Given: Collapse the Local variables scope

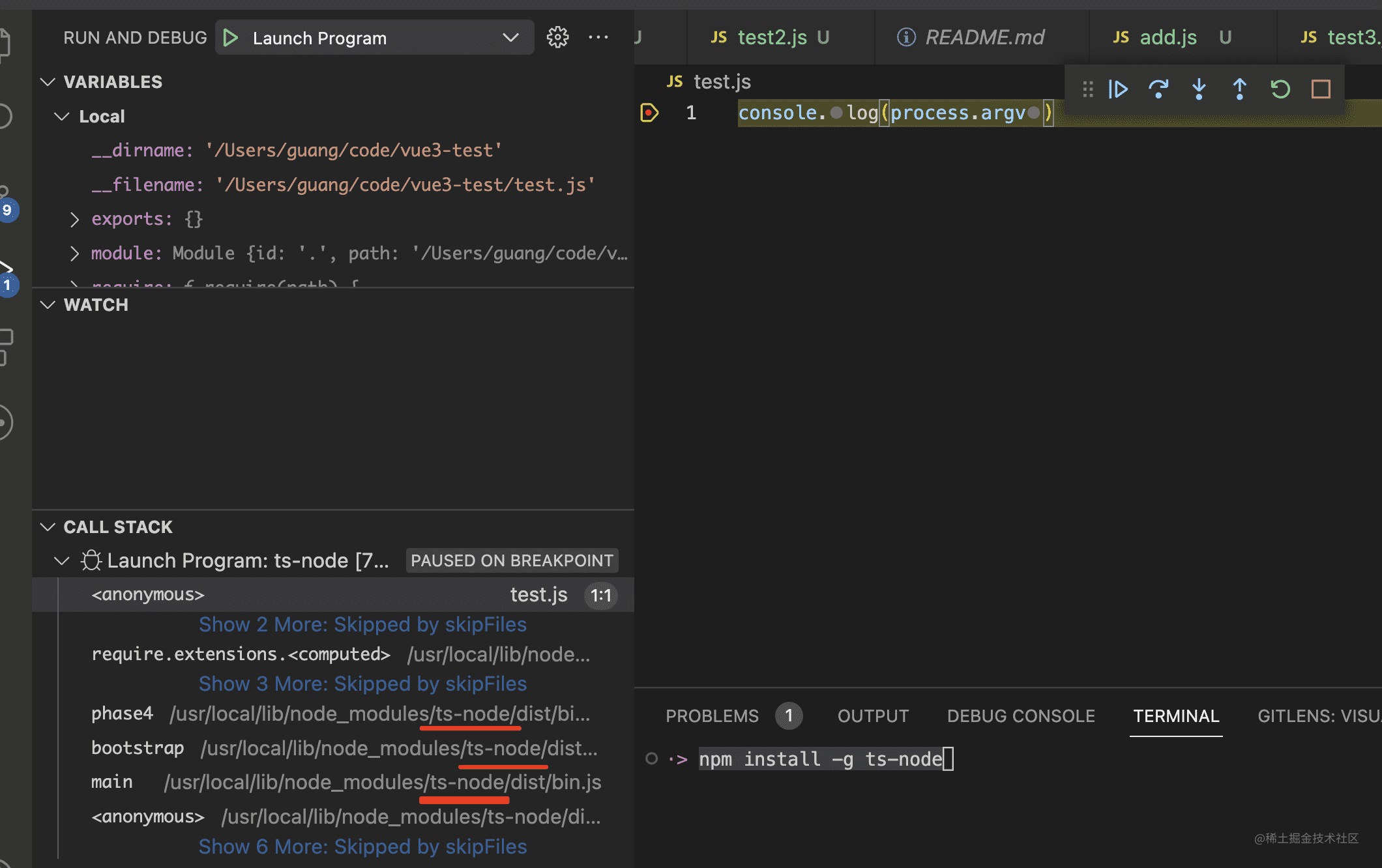Looking at the screenshot, I should (x=62, y=117).
